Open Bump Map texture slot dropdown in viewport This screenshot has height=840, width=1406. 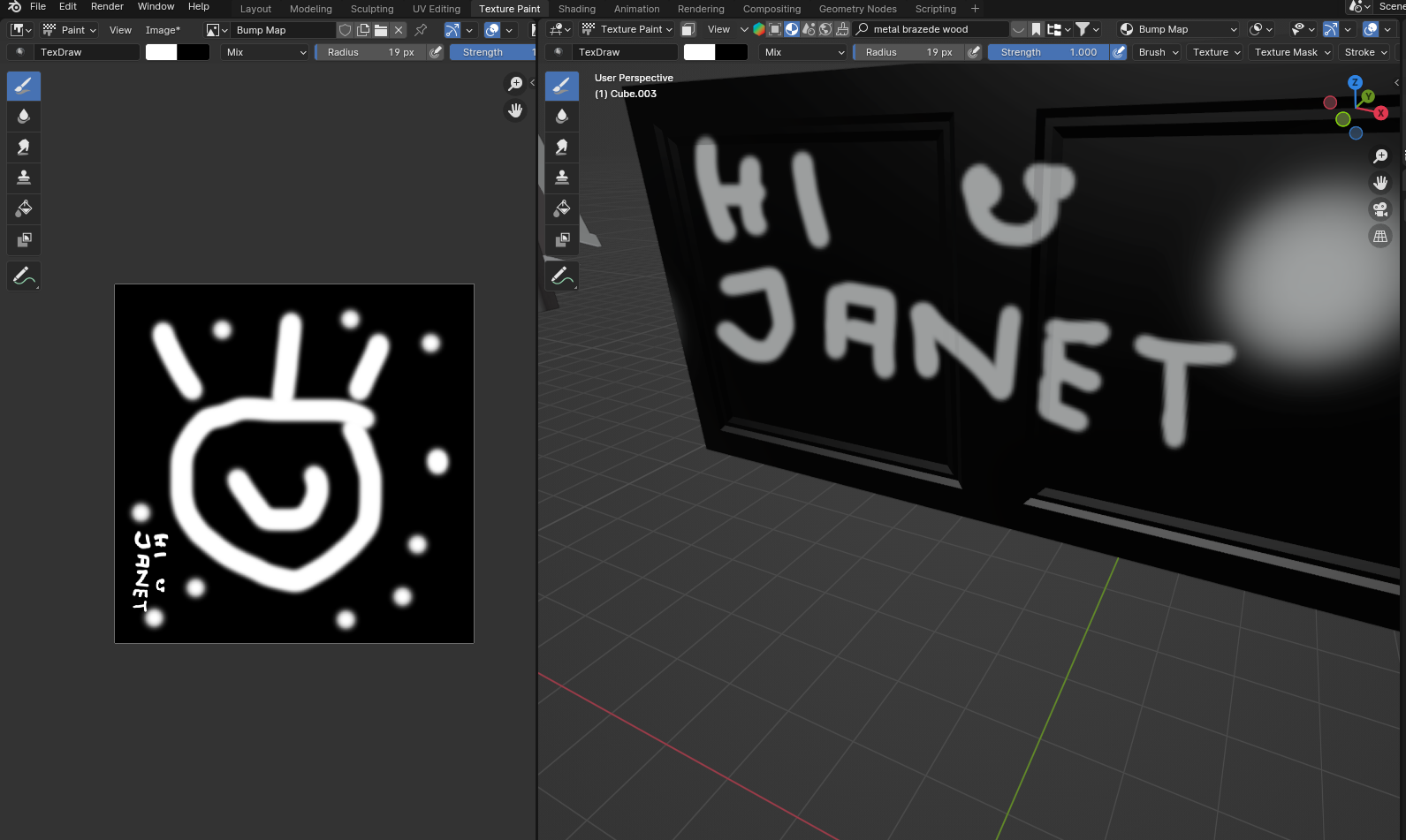coord(1179,29)
